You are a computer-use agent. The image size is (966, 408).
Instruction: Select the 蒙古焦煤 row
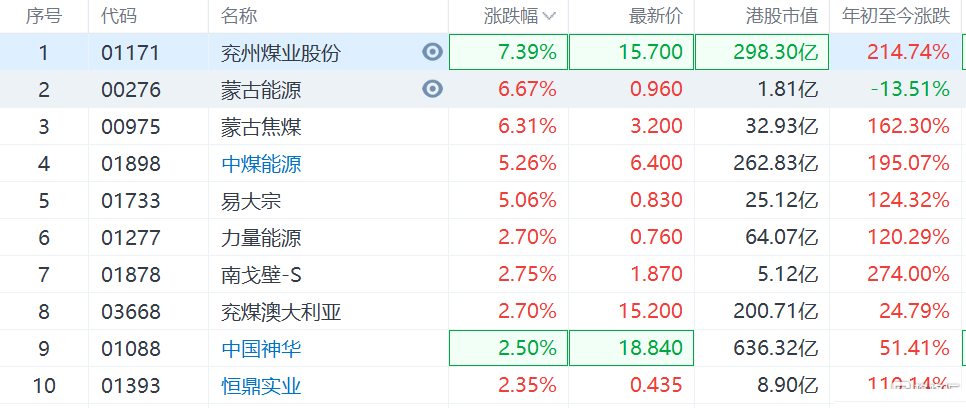coord(261,126)
